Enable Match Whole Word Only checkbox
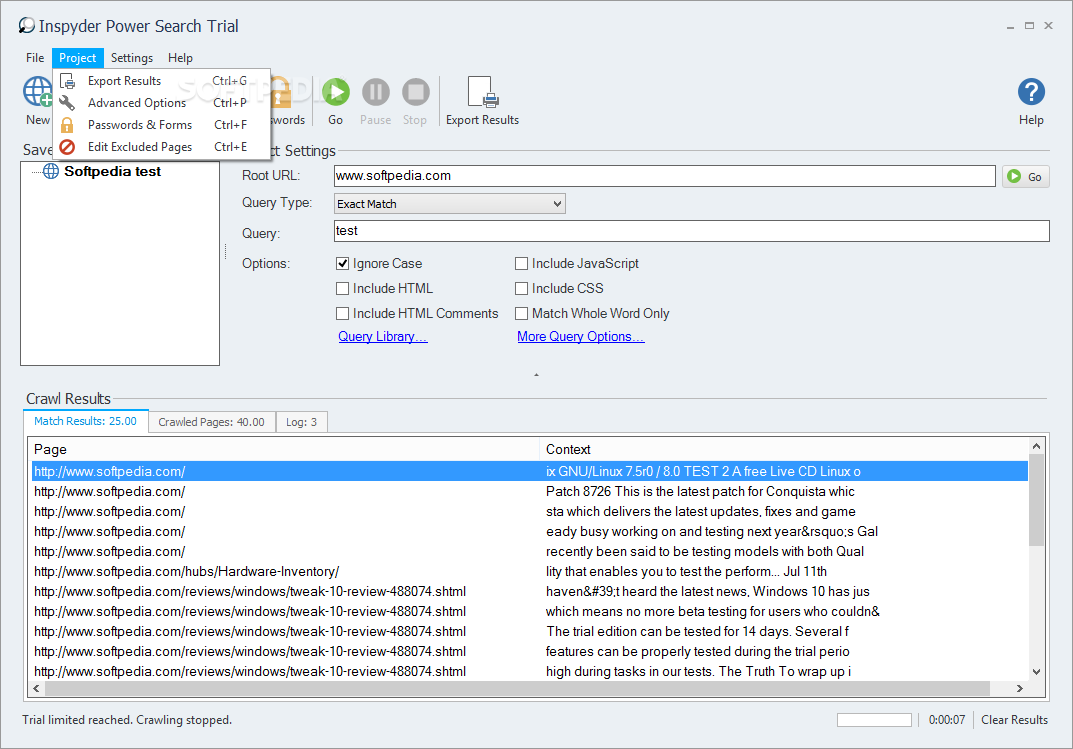The height and width of the screenshot is (749, 1073). 521,313
